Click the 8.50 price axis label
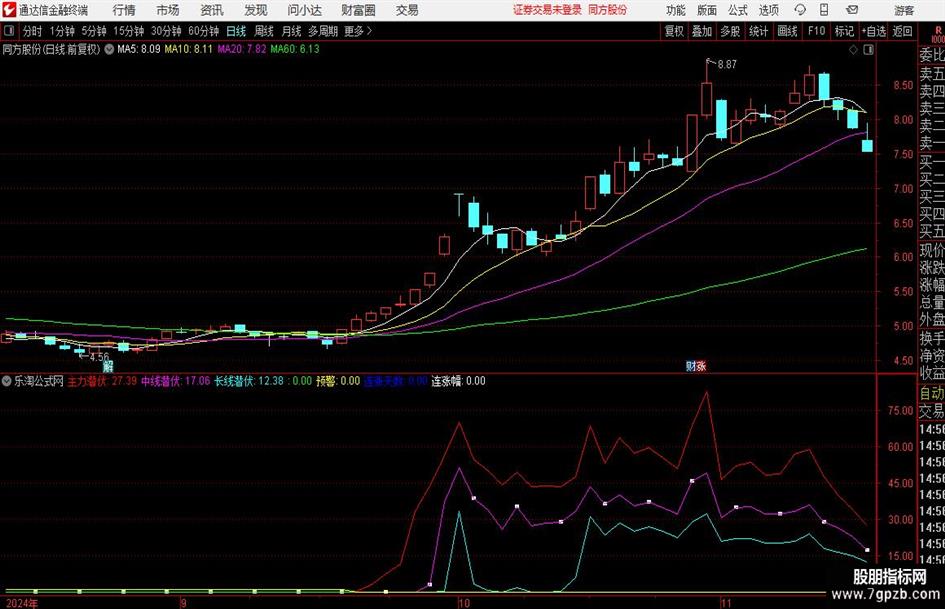The image size is (945, 609). (903, 86)
